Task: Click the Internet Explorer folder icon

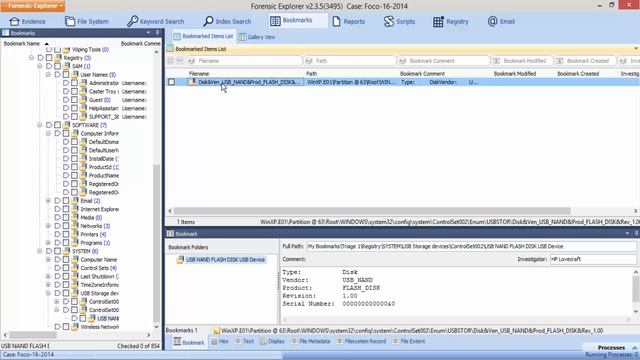Action: [x=75, y=209]
